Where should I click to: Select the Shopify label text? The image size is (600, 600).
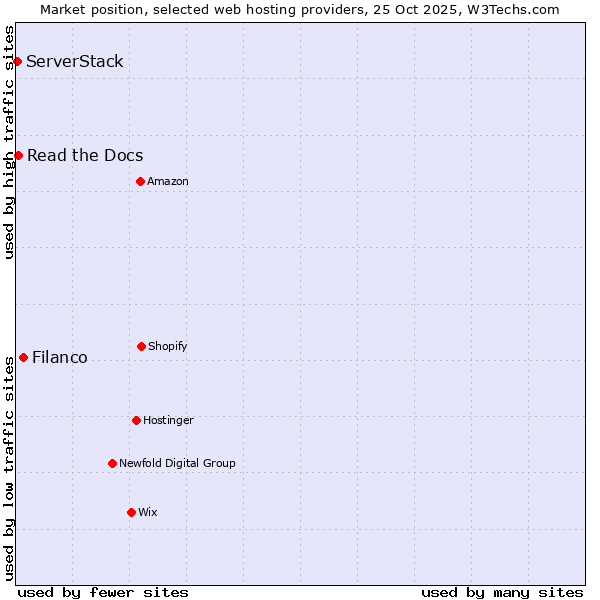coord(168,346)
